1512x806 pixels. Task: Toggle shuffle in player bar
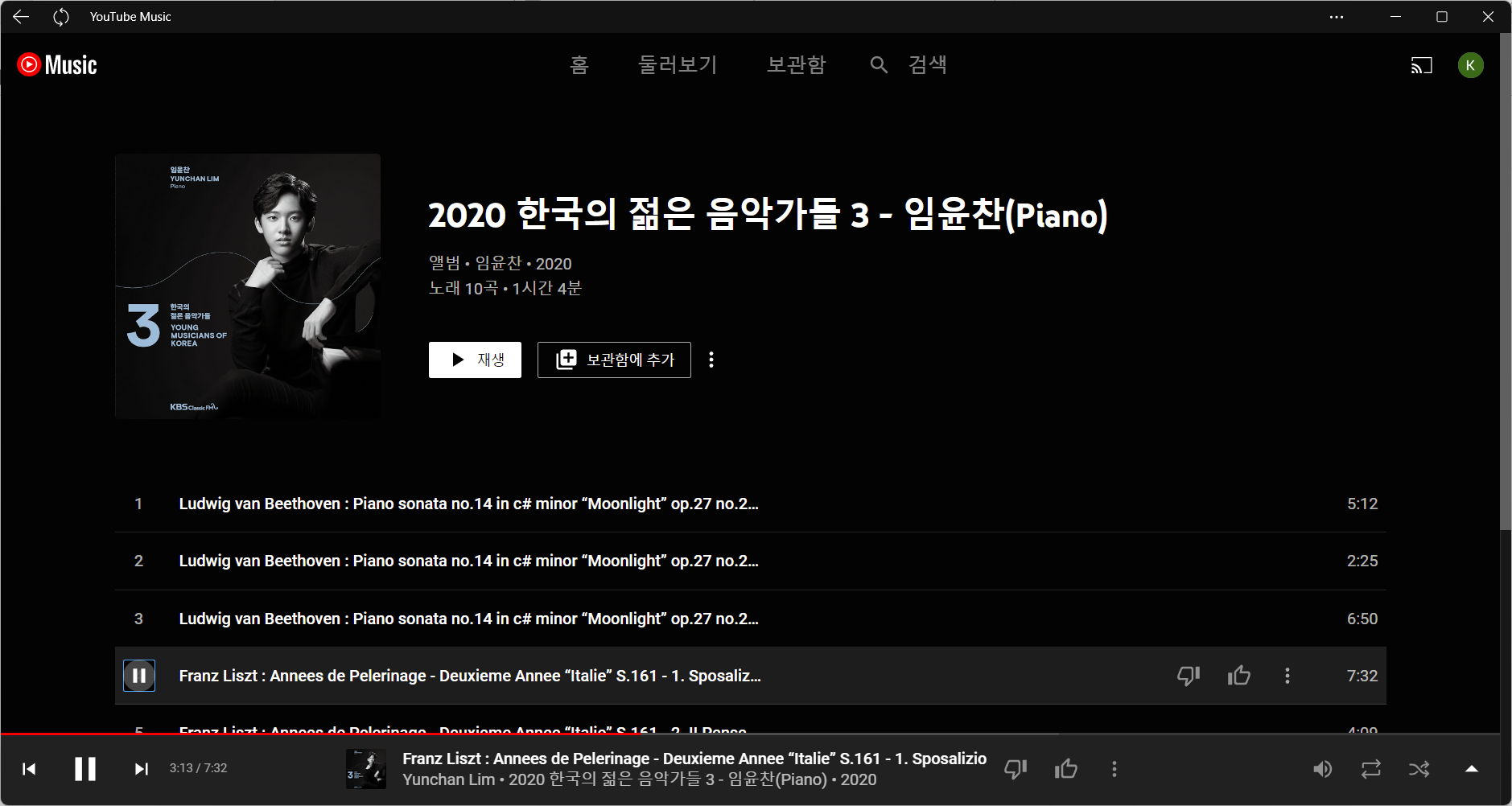(x=1419, y=769)
